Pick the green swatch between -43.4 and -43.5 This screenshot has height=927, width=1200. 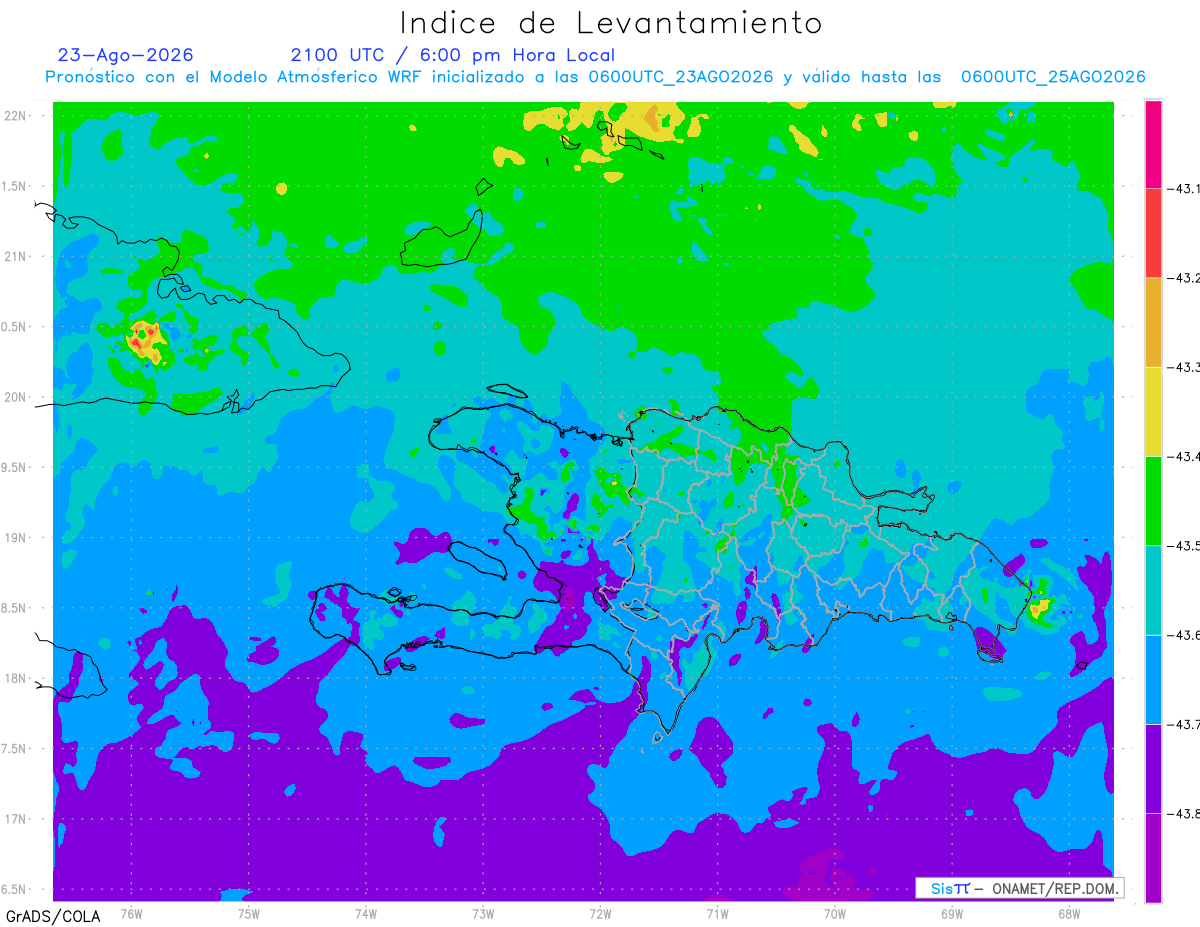pos(1153,500)
